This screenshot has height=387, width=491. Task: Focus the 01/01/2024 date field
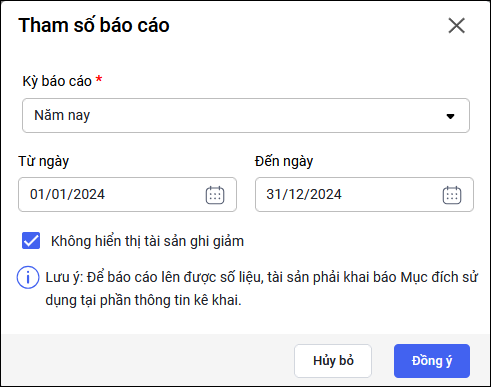127,195
